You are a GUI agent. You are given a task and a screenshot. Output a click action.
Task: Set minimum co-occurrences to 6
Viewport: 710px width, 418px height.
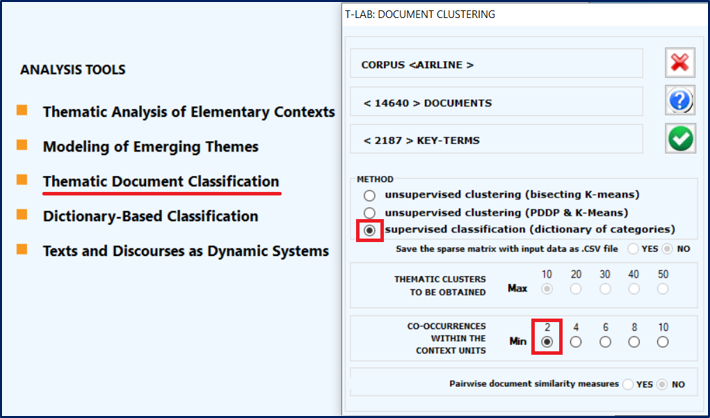tap(605, 342)
